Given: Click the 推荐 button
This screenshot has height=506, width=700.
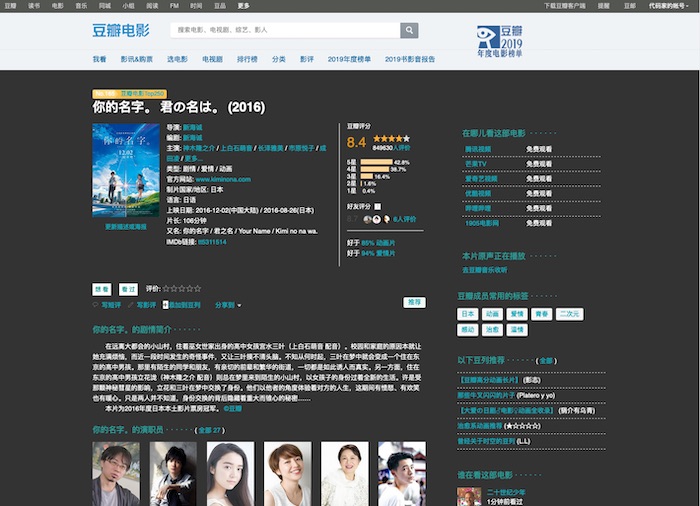Looking at the screenshot, I should click(x=414, y=302).
